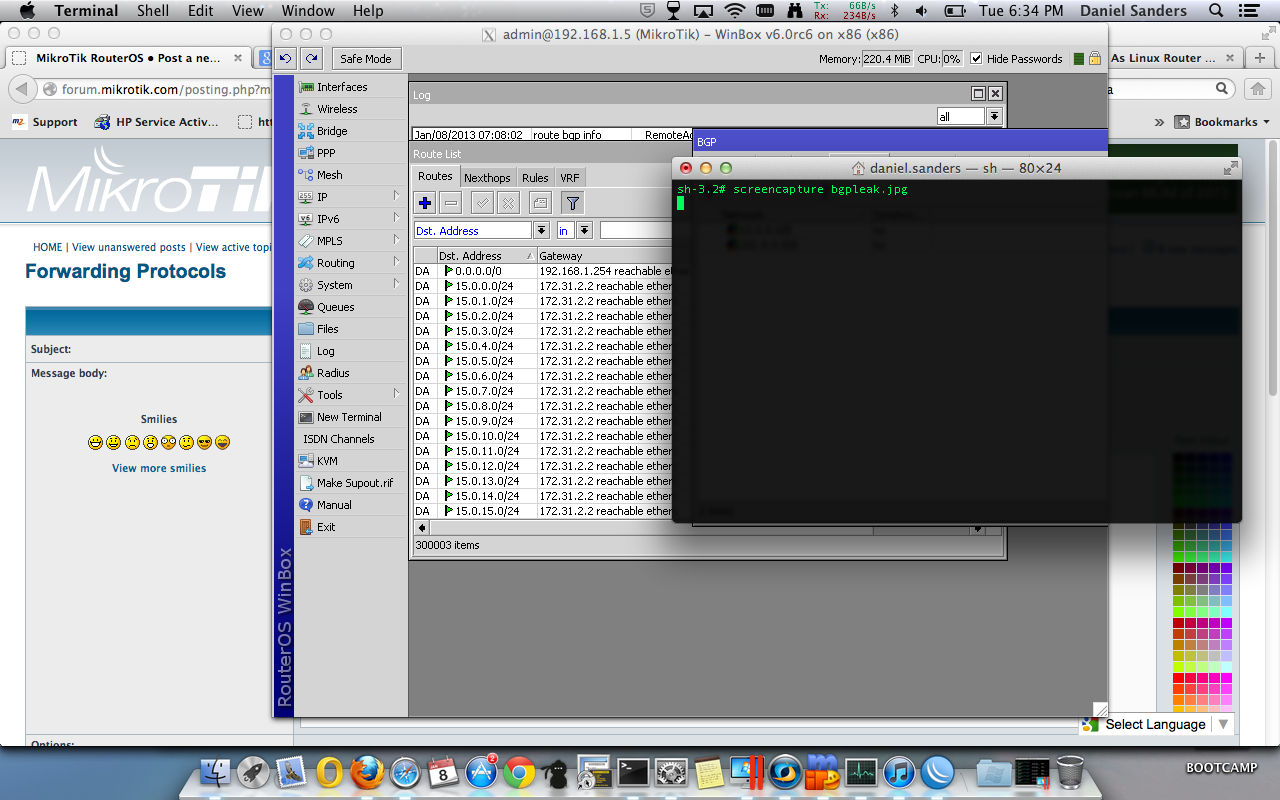Switch to the Nexthops tab
Screen dimensions: 1280x800
pyautogui.click(x=487, y=178)
